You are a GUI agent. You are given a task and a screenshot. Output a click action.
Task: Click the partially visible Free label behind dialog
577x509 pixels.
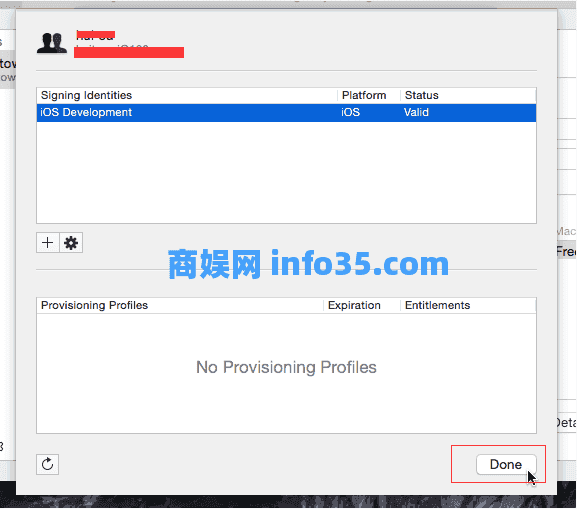pos(566,252)
